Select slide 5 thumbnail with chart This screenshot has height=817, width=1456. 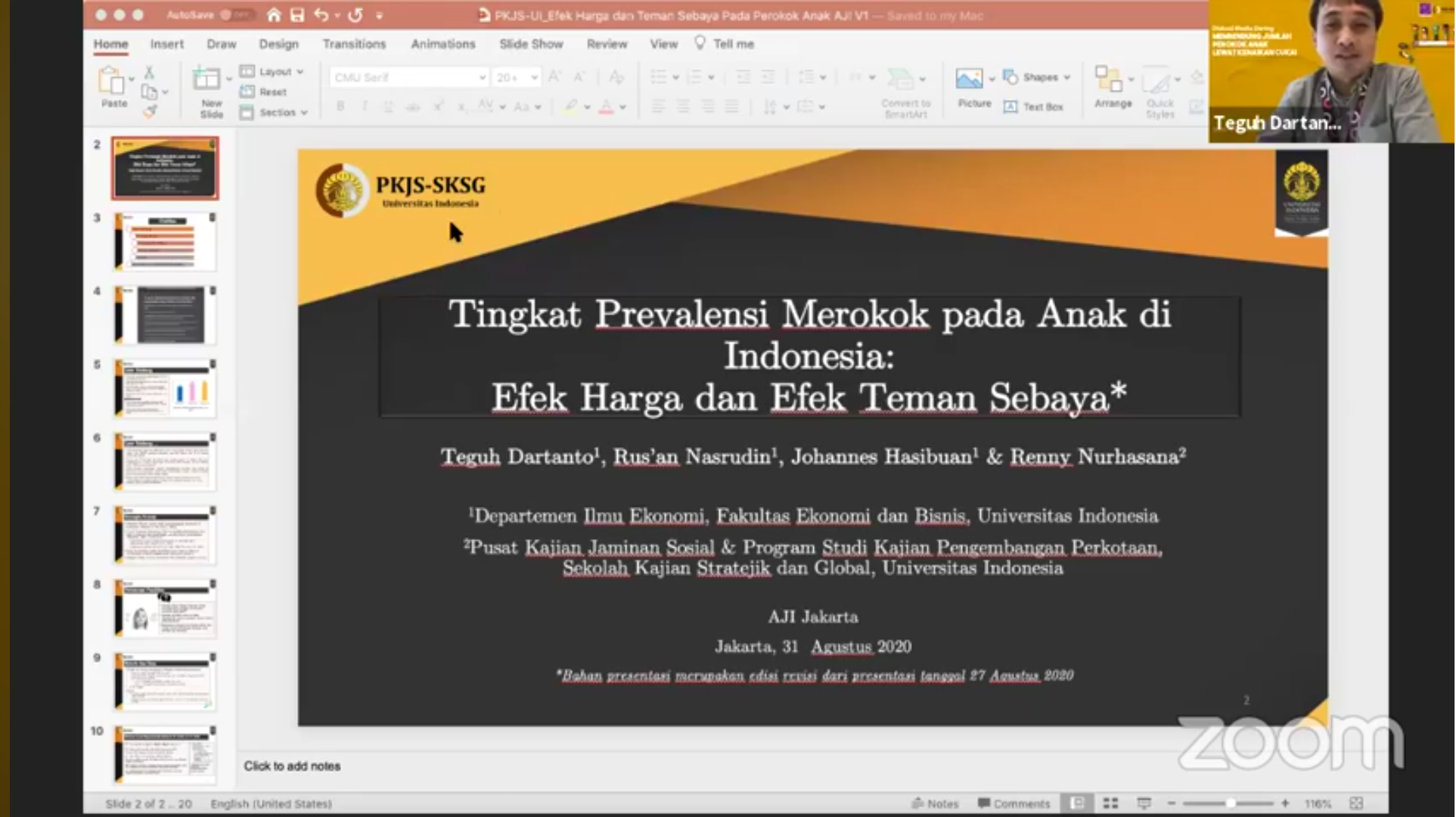pyautogui.click(x=166, y=389)
